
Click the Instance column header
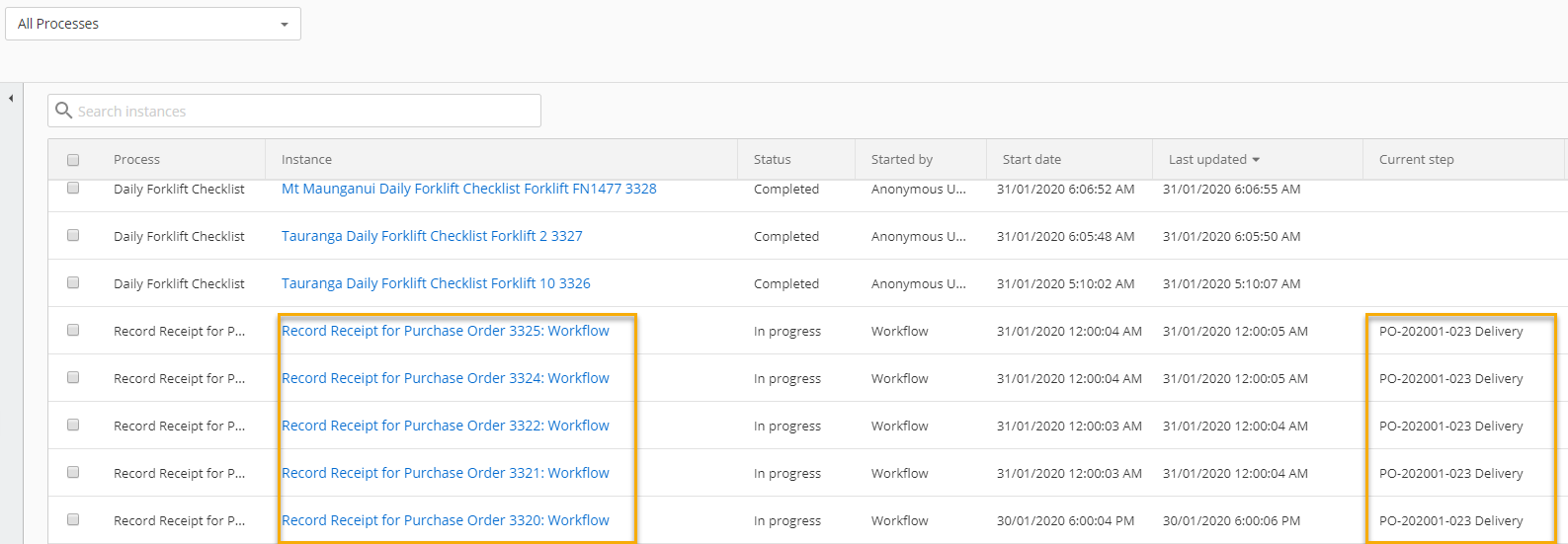click(x=306, y=160)
